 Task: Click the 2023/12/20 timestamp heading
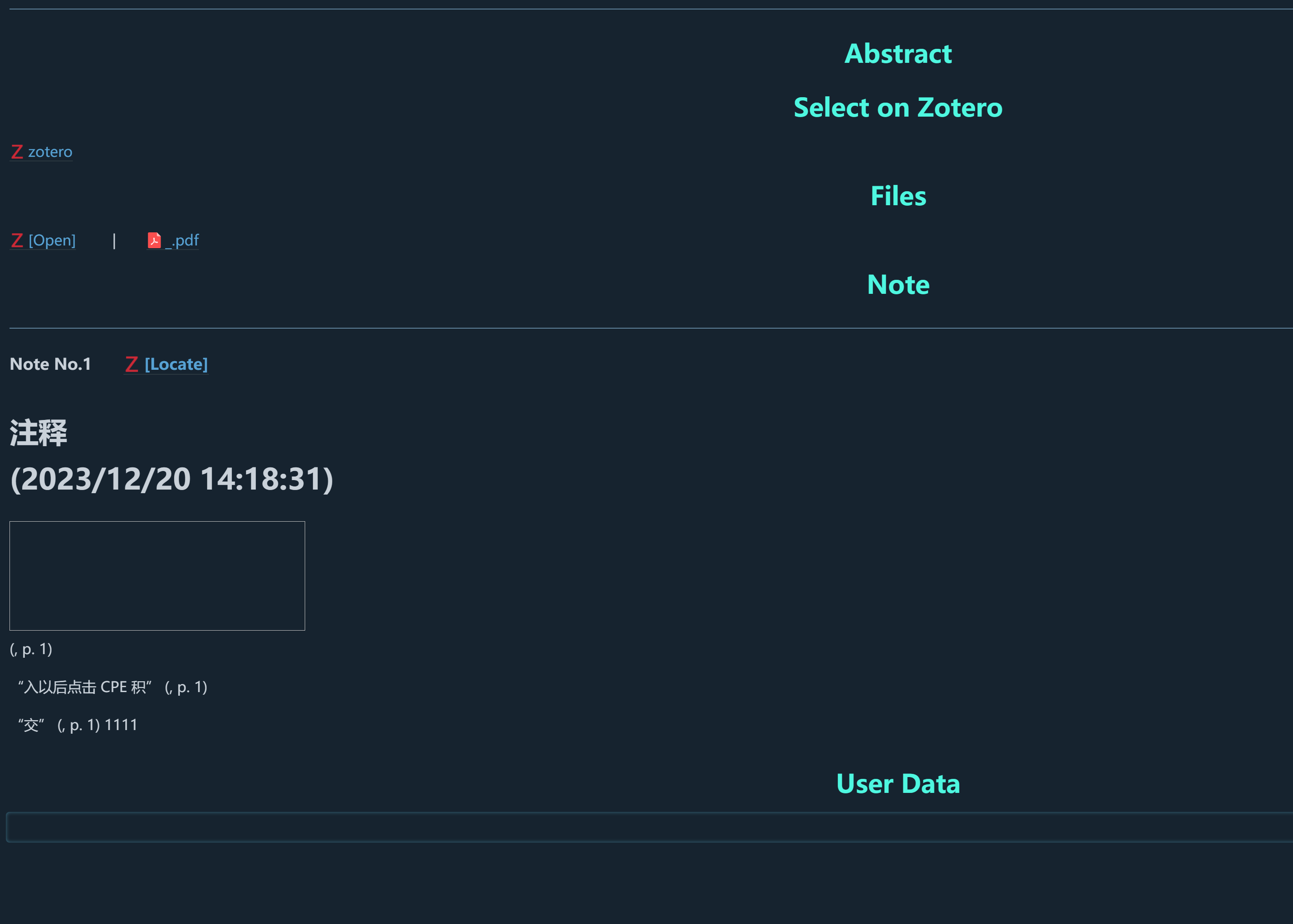pos(172,479)
